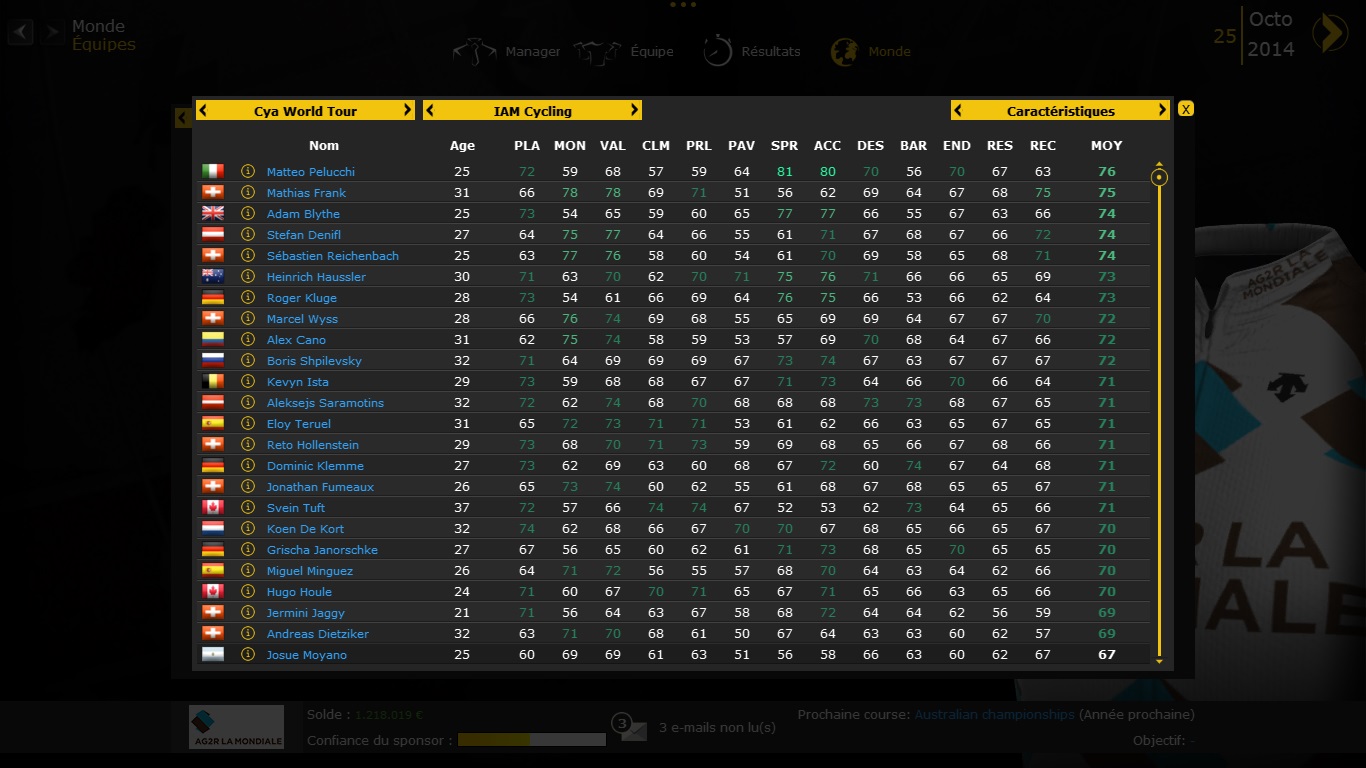Sort riders by CLM column
The image size is (1366, 768).
click(656, 146)
